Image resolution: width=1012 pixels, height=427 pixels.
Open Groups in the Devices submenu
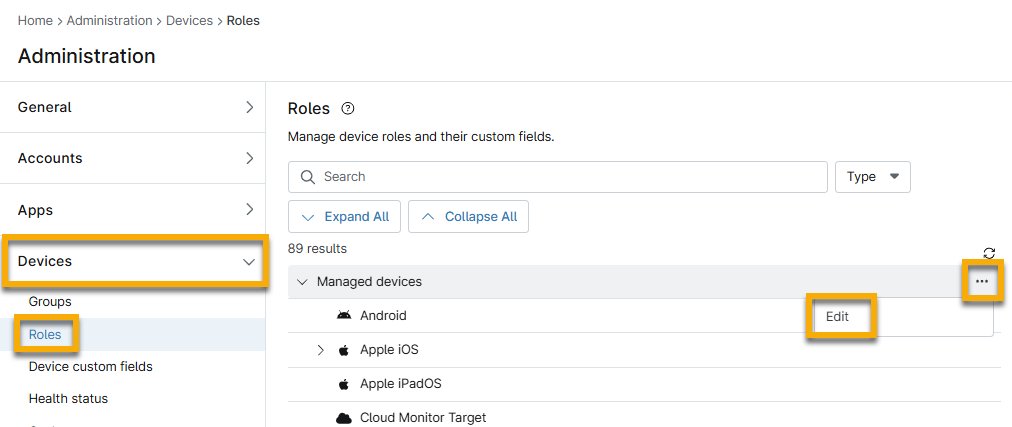(x=50, y=301)
